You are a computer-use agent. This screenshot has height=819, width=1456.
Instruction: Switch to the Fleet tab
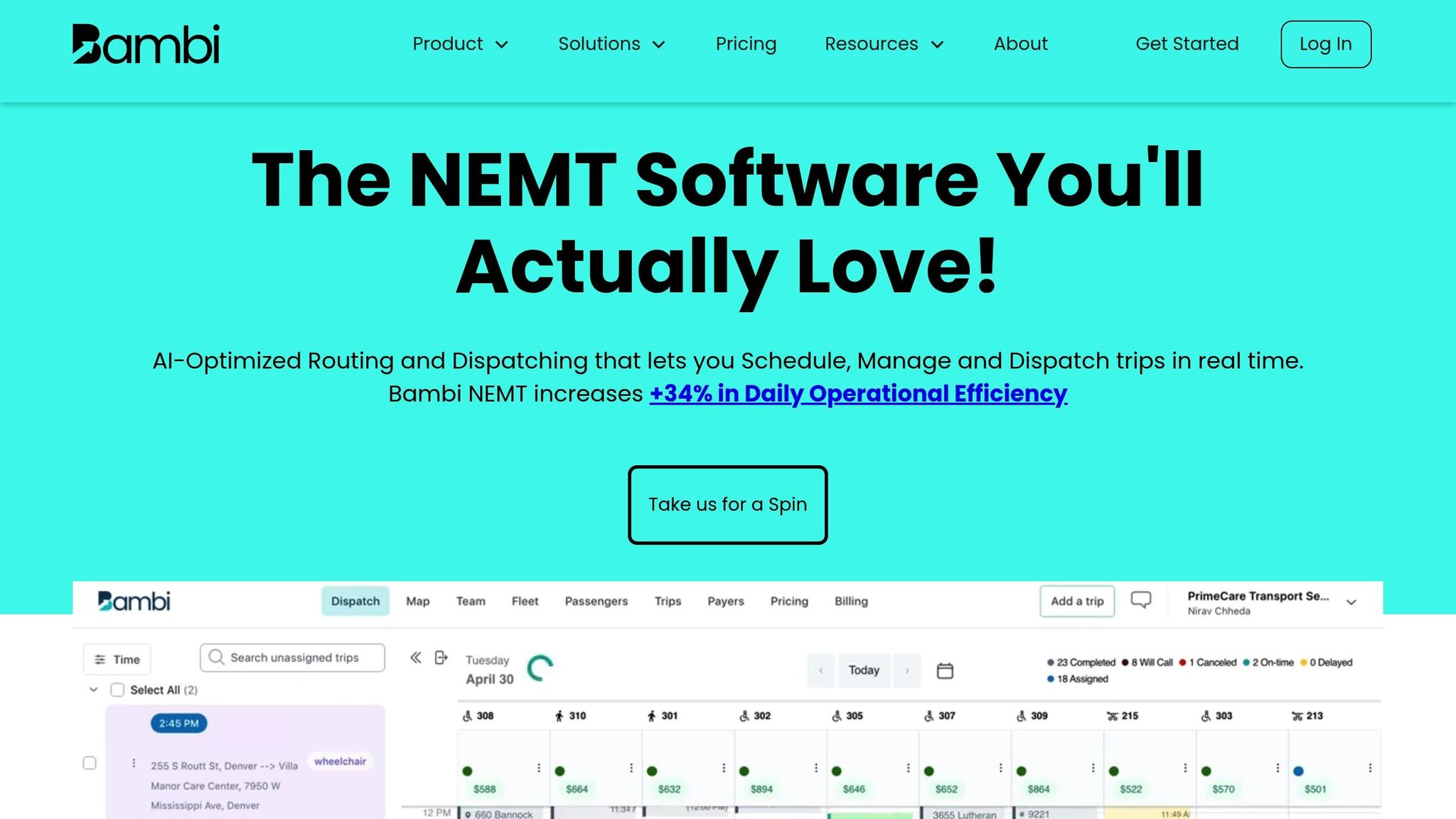[x=525, y=601]
